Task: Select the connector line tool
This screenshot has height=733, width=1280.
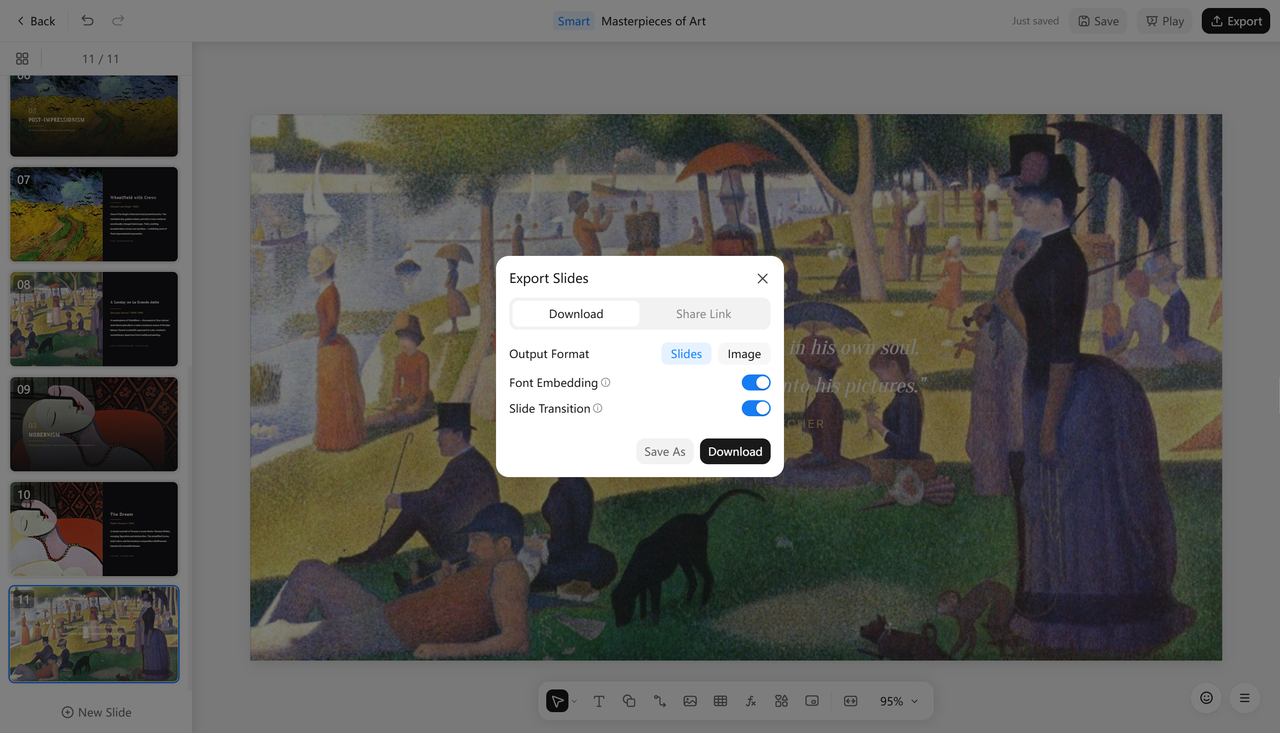Action: pos(660,701)
